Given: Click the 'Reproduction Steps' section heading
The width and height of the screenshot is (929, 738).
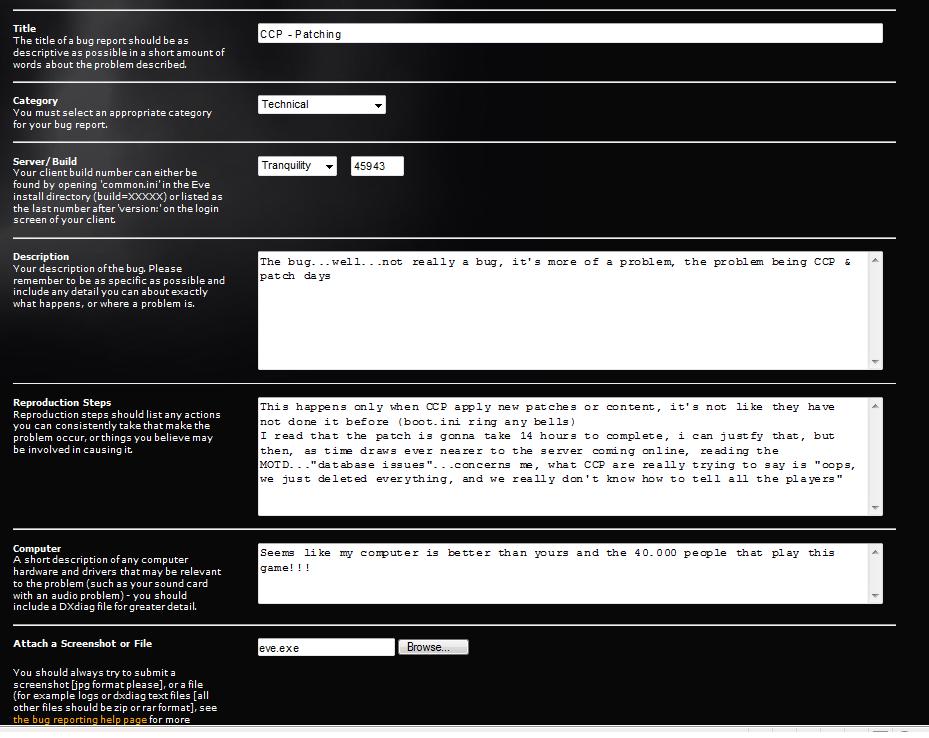Looking at the screenshot, I should 62,403.
